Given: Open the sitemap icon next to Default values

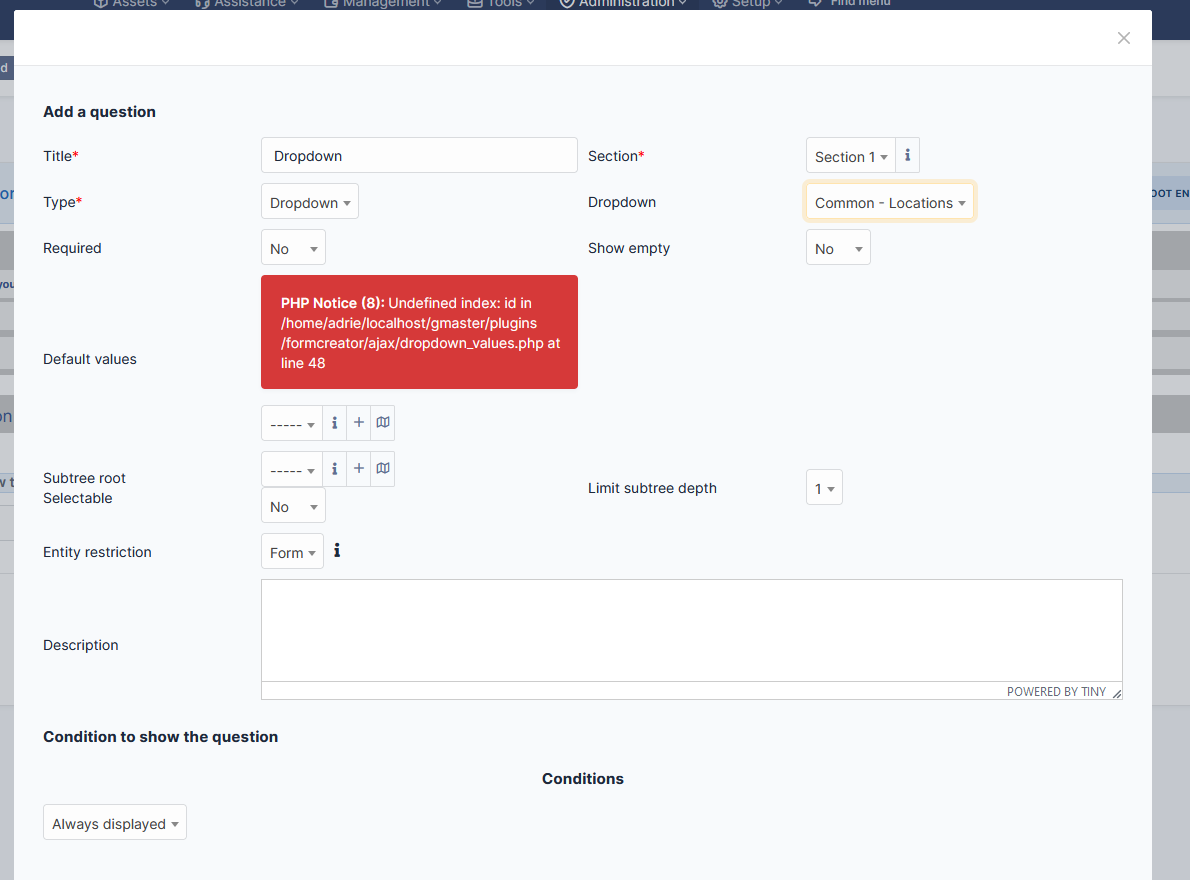Looking at the screenshot, I should 383,422.
